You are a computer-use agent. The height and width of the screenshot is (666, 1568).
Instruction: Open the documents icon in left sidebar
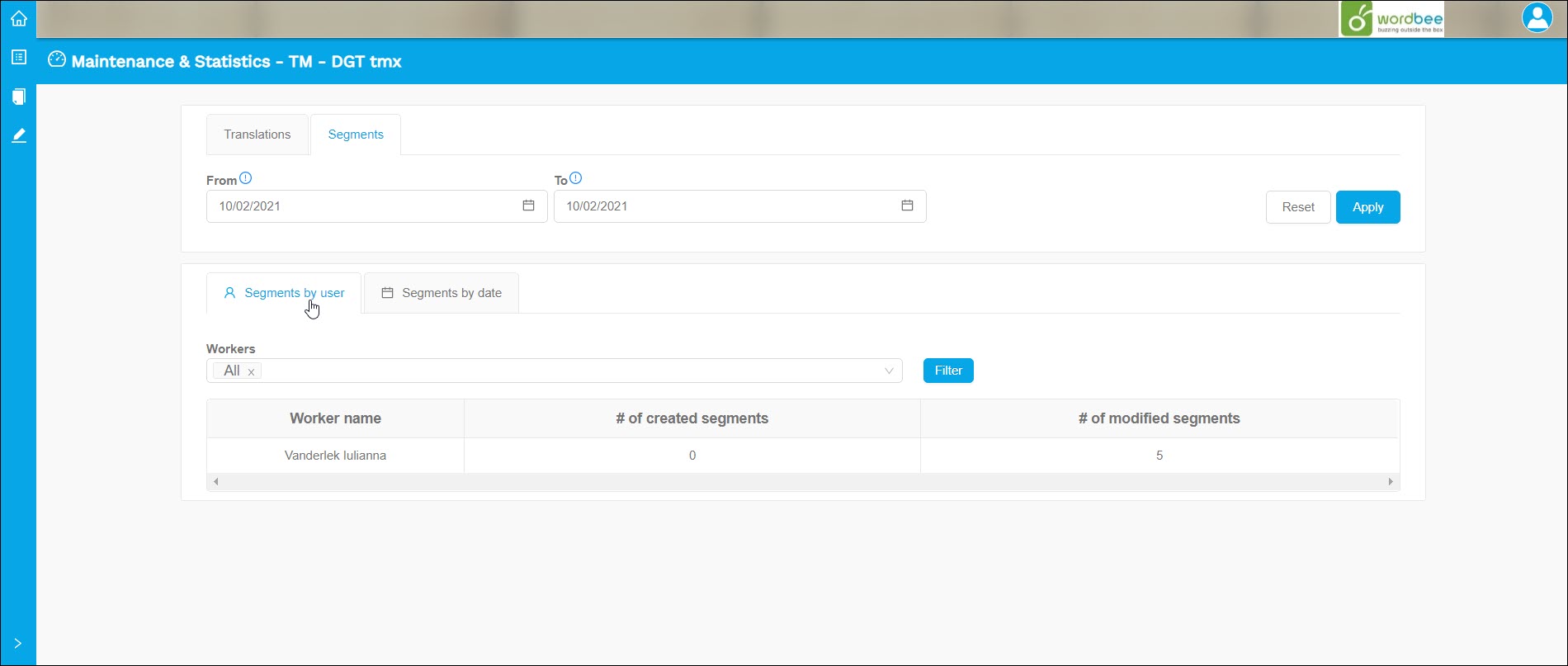[x=18, y=97]
